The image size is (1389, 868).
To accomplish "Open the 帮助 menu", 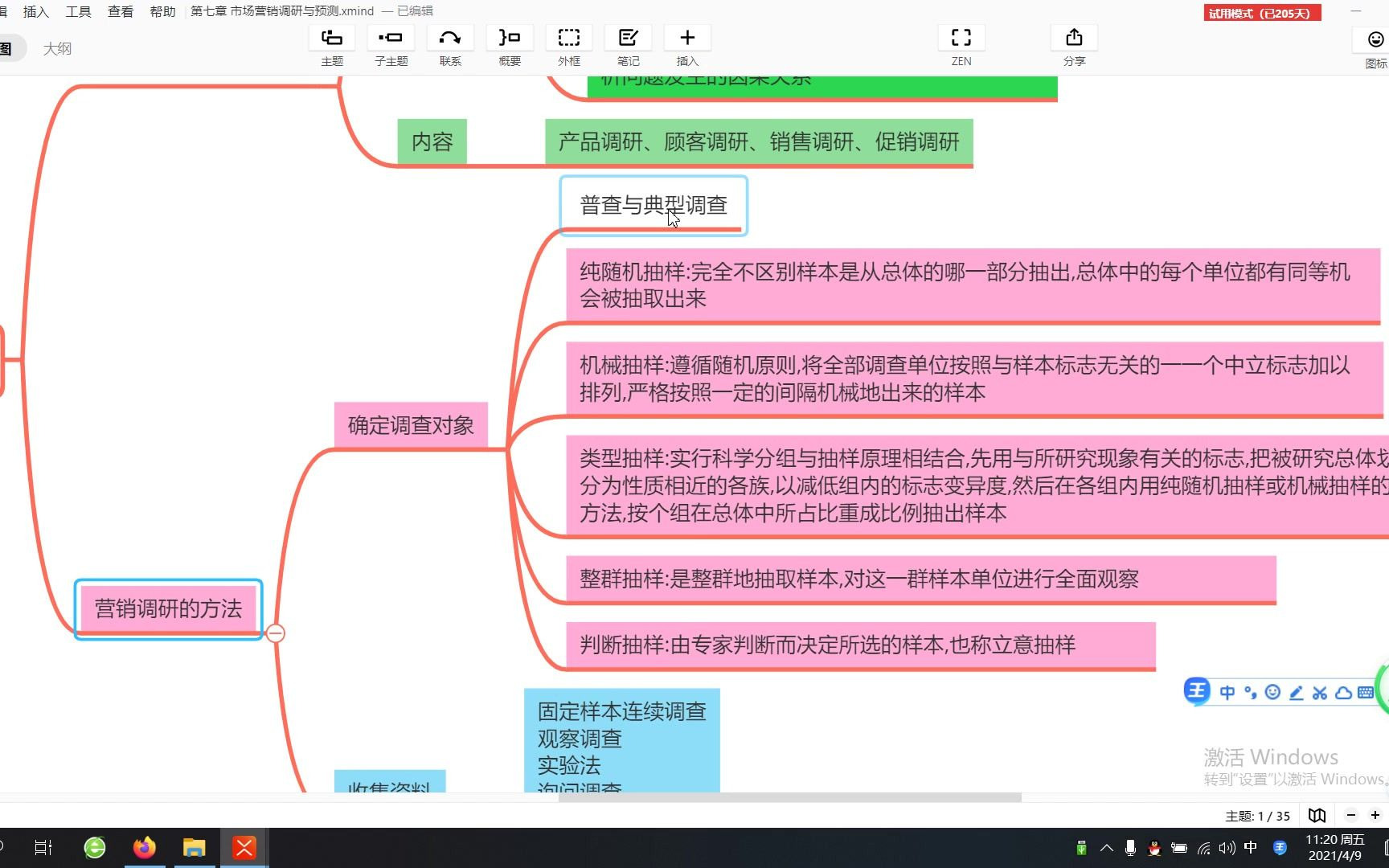I will tap(162, 11).
